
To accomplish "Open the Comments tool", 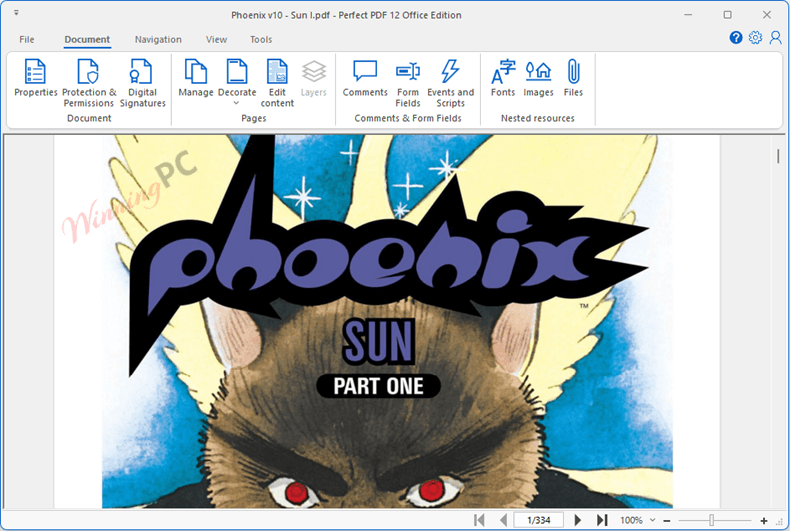I will pyautogui.click(x=365, y=78).
